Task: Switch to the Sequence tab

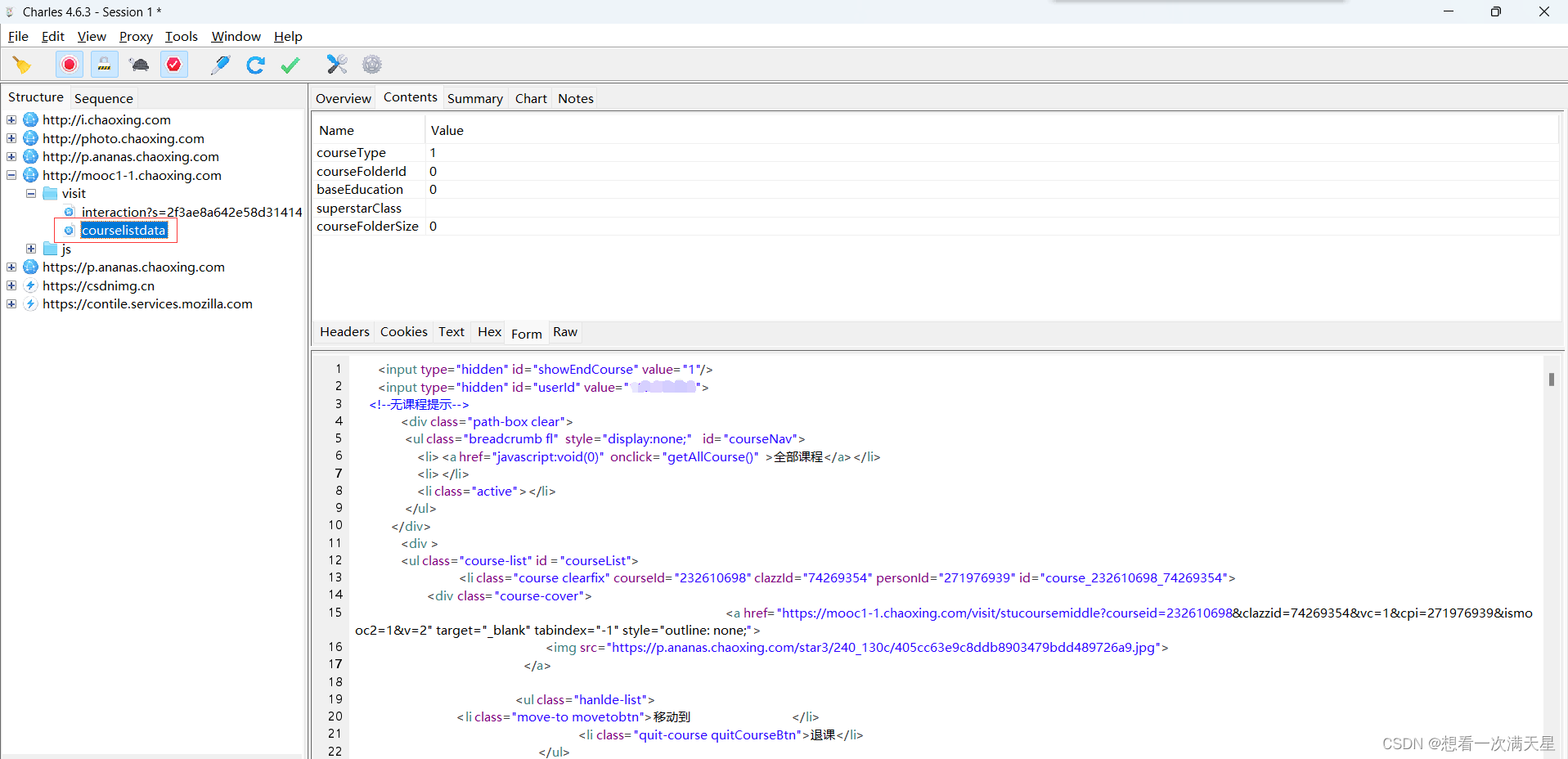Action: click(104, 98)
